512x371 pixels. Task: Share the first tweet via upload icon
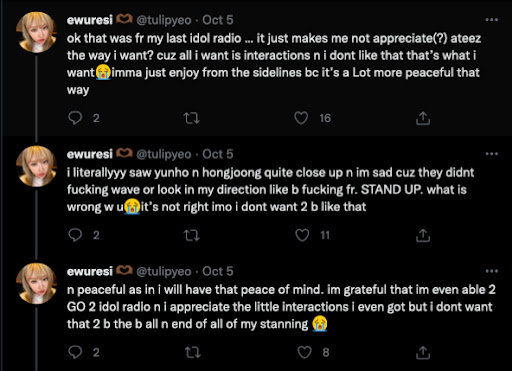423,118
